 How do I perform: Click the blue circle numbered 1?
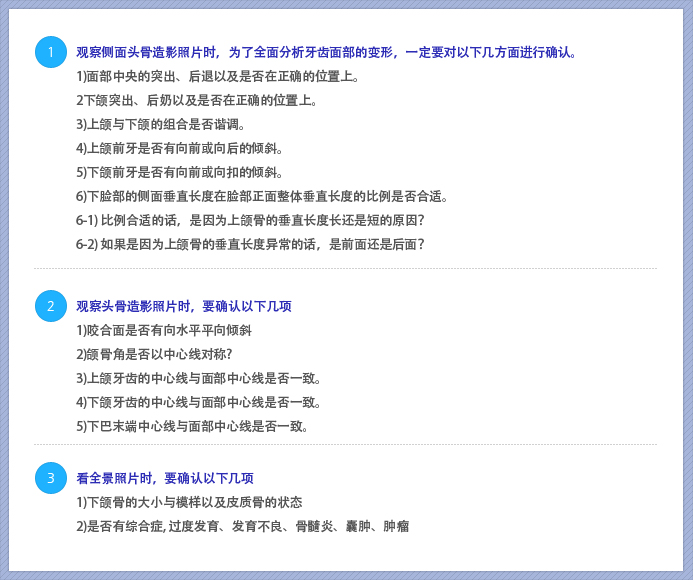(x=51, y=52)
